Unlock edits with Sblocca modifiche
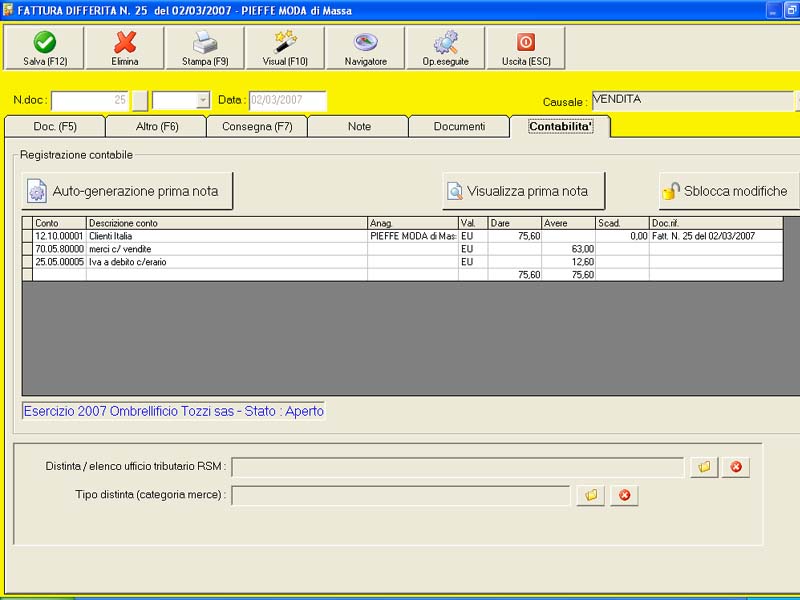 (729, 191)
